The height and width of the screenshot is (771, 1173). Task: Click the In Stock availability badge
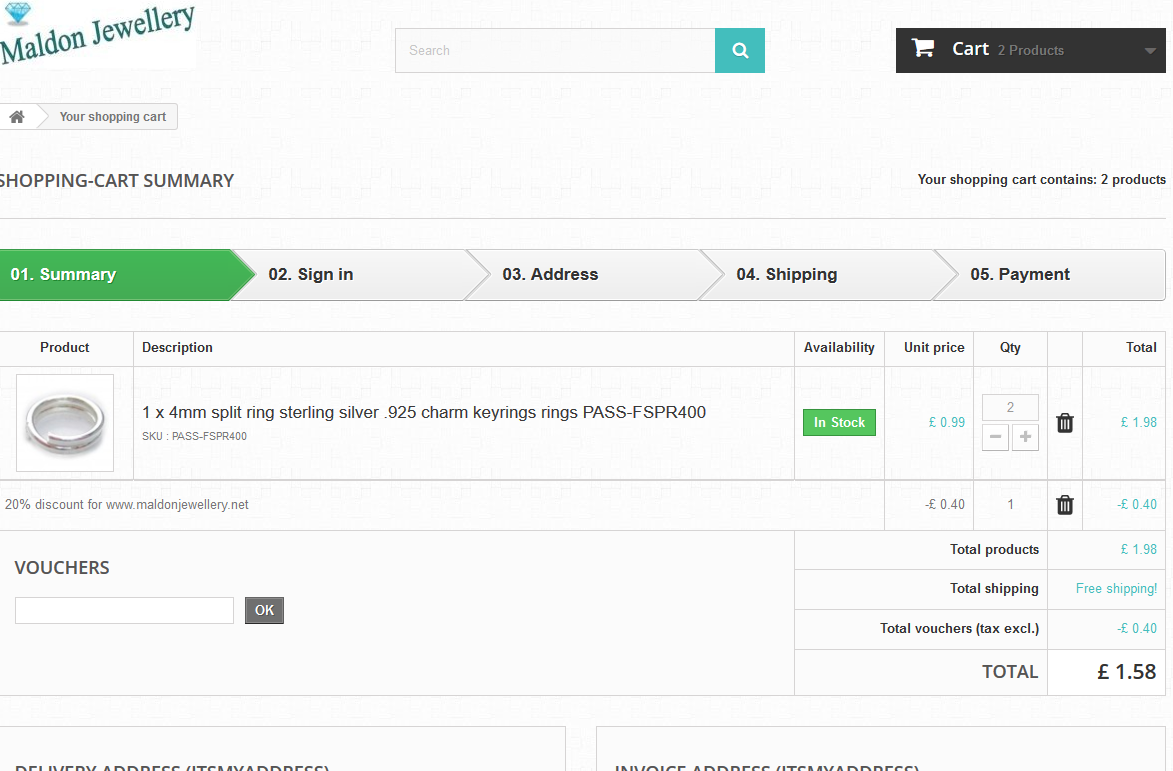tap(839, 423)
